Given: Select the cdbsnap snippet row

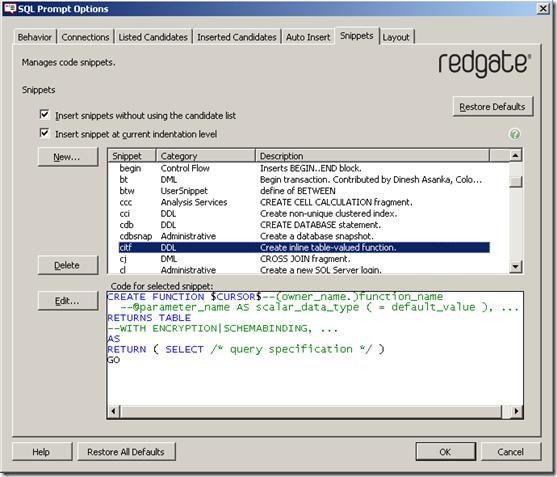Looking at the screenshot, I should 304,236.
